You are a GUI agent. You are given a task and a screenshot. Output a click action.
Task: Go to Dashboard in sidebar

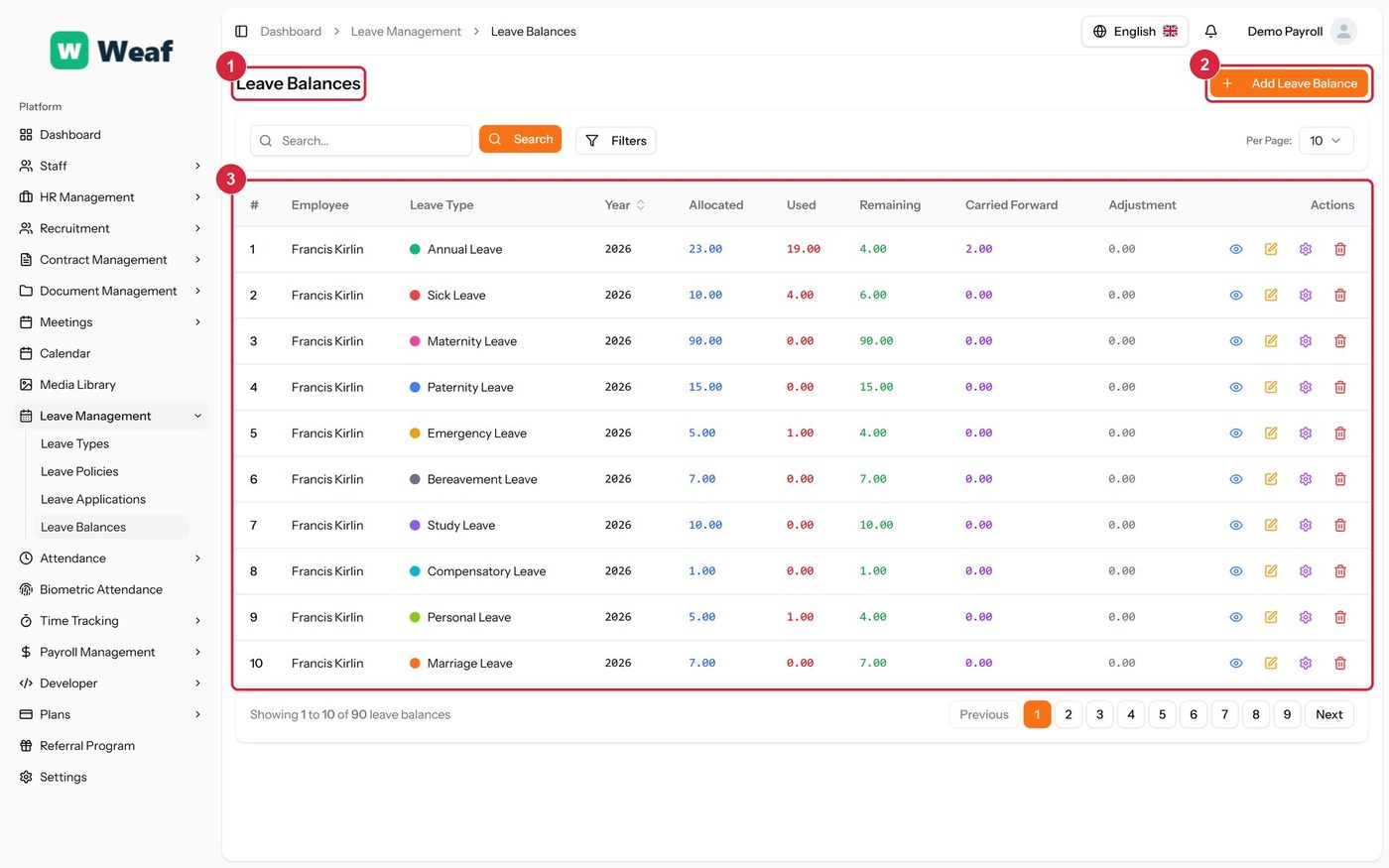pyautogui.click(x=110, y=135)
